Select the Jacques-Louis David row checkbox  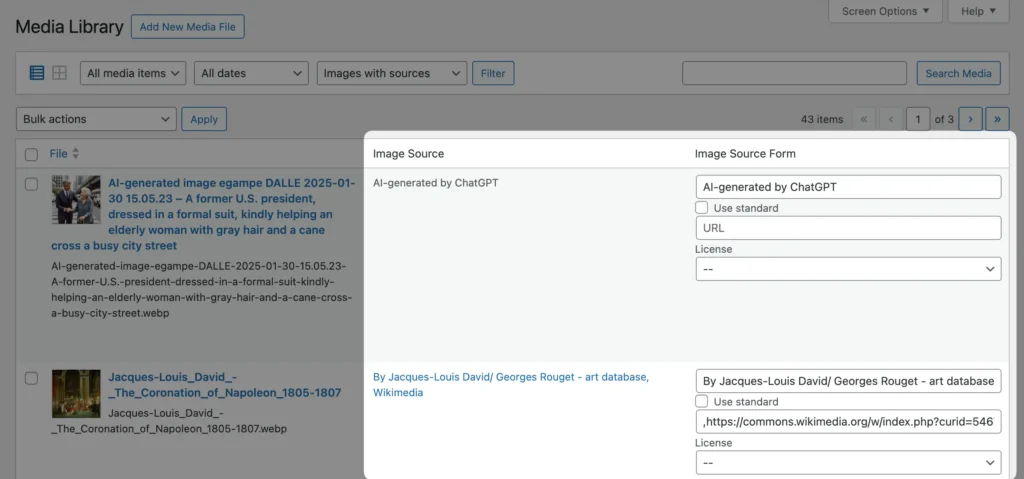pos(31,378)
